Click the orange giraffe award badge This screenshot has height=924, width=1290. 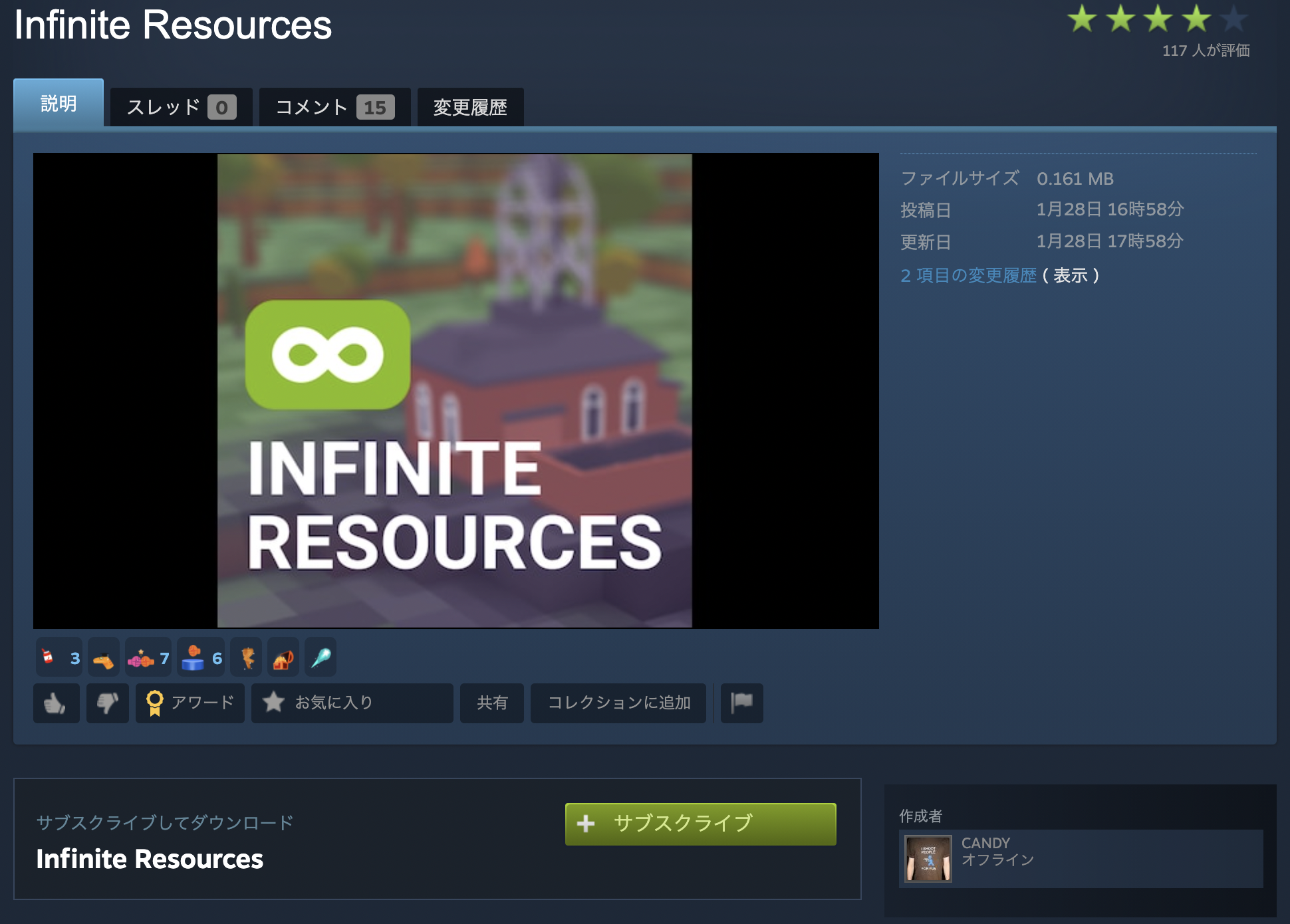coord(103,658)
